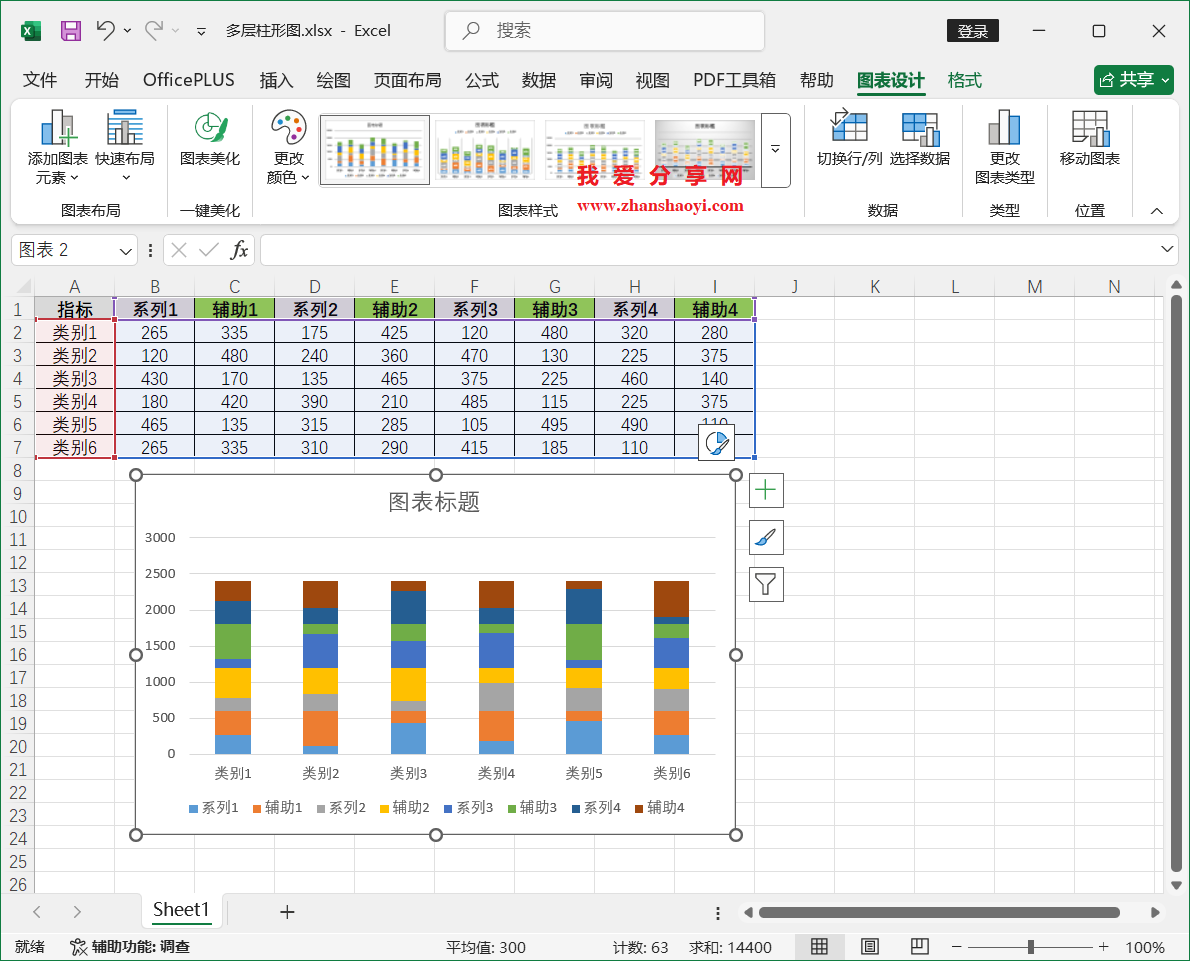Click the funnel Chart Filters button

pos(766,584)
